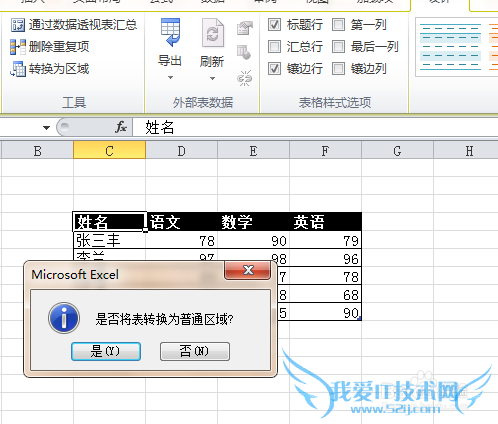The width and height of the screenshot is (498, 424).
Task: Select column G header
Action: coord(398,151)
